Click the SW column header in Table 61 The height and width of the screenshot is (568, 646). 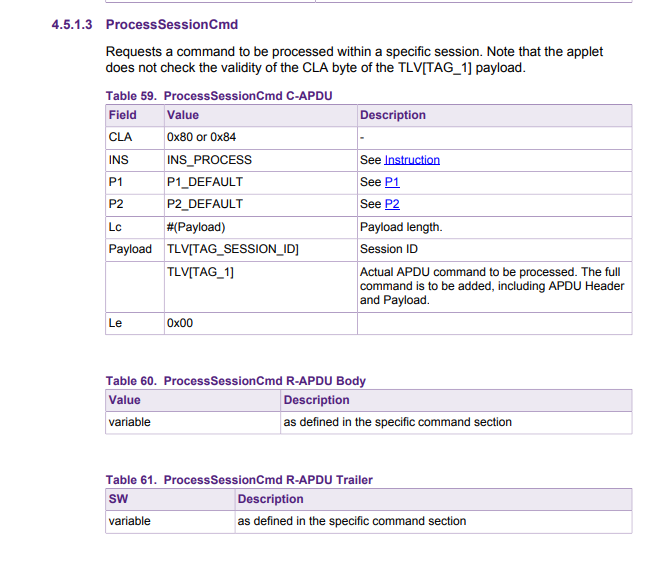point(118,499)
